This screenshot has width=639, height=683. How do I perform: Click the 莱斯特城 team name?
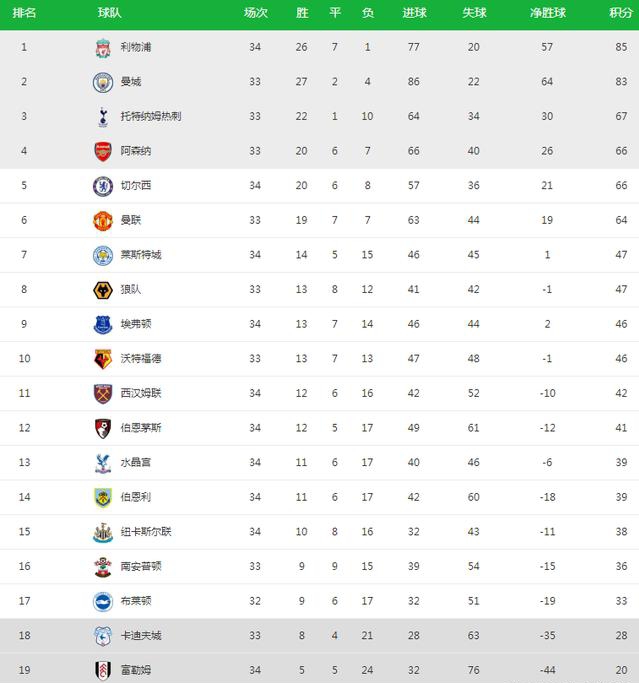click(141, 255)
